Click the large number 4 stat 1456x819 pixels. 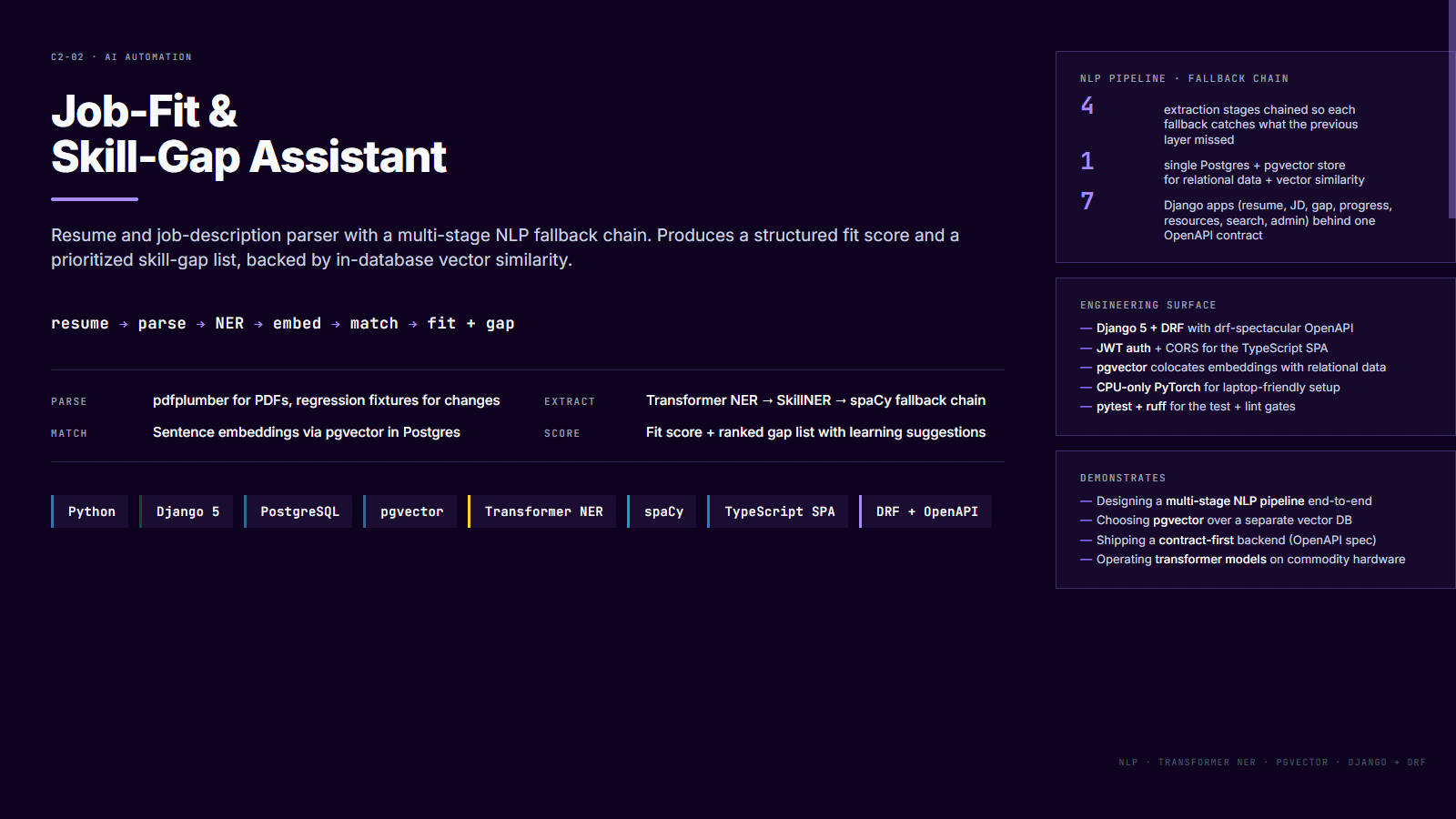click(1087, 106)
